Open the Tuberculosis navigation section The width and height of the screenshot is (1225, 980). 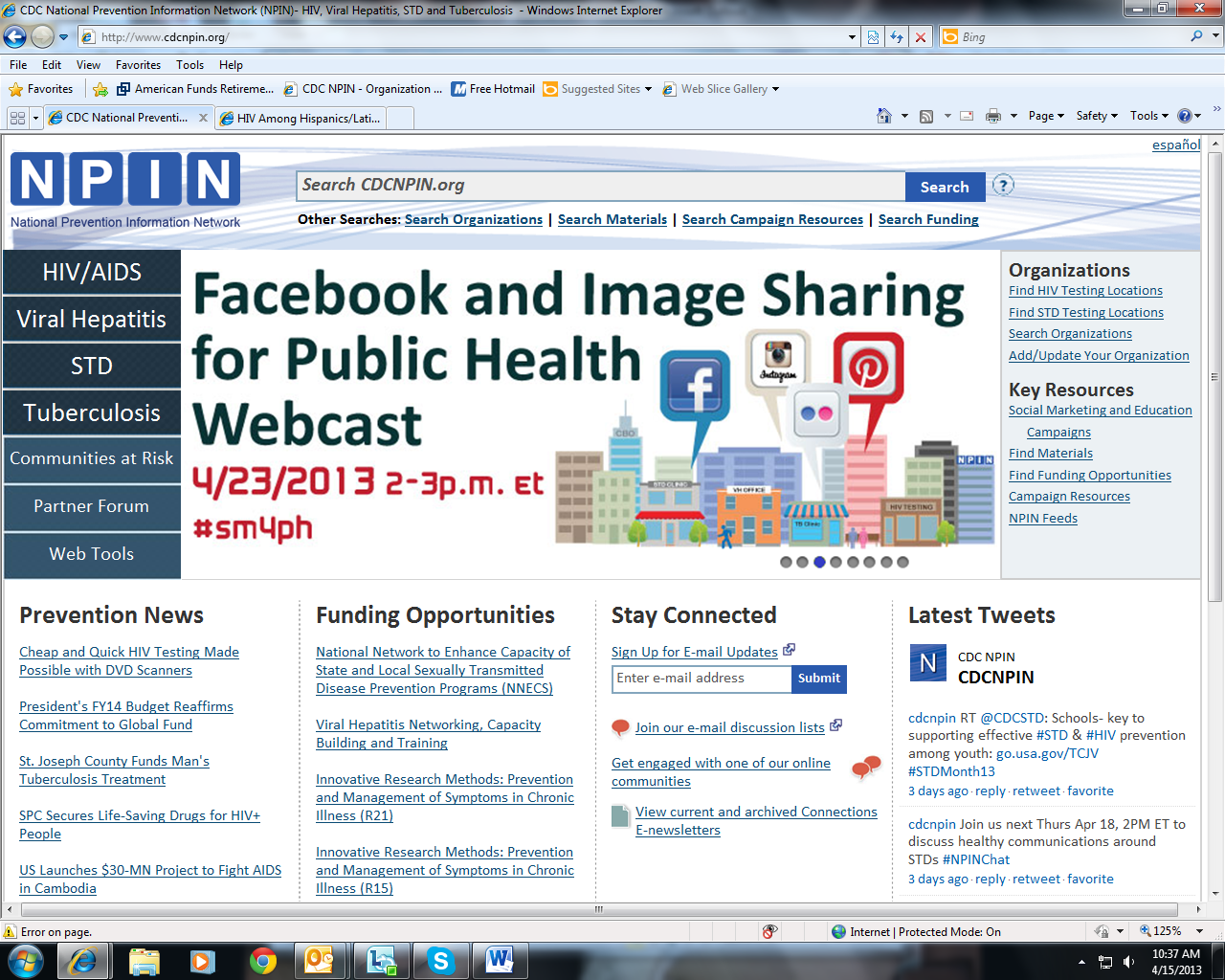[92, 412]
